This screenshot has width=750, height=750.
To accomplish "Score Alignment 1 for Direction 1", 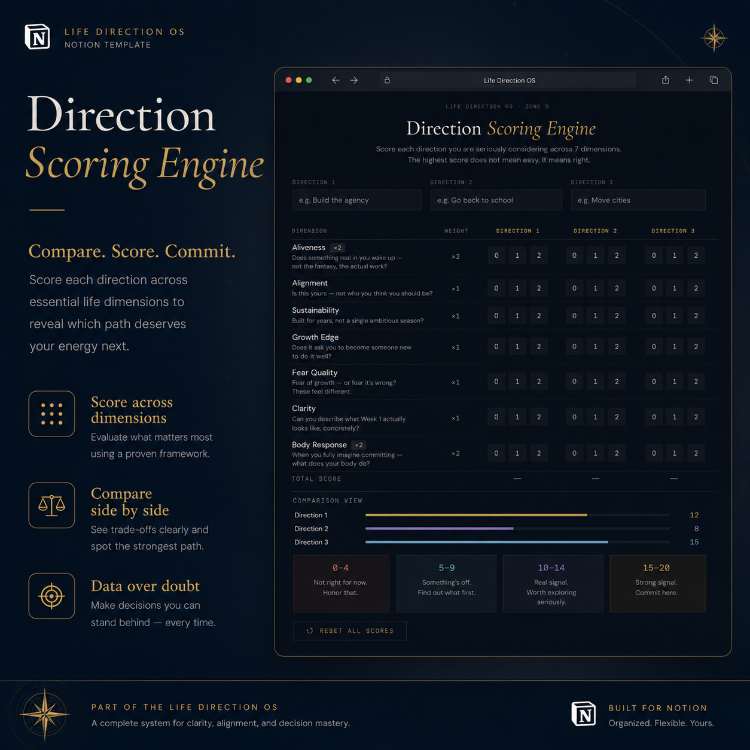I will click(517, 288).
